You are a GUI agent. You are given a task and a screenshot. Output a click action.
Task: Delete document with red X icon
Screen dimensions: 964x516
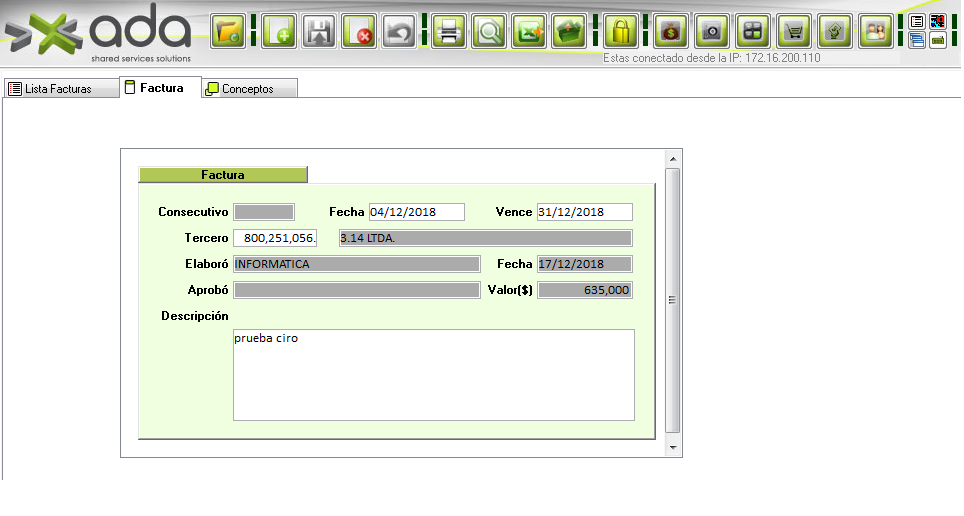(358, 31)
